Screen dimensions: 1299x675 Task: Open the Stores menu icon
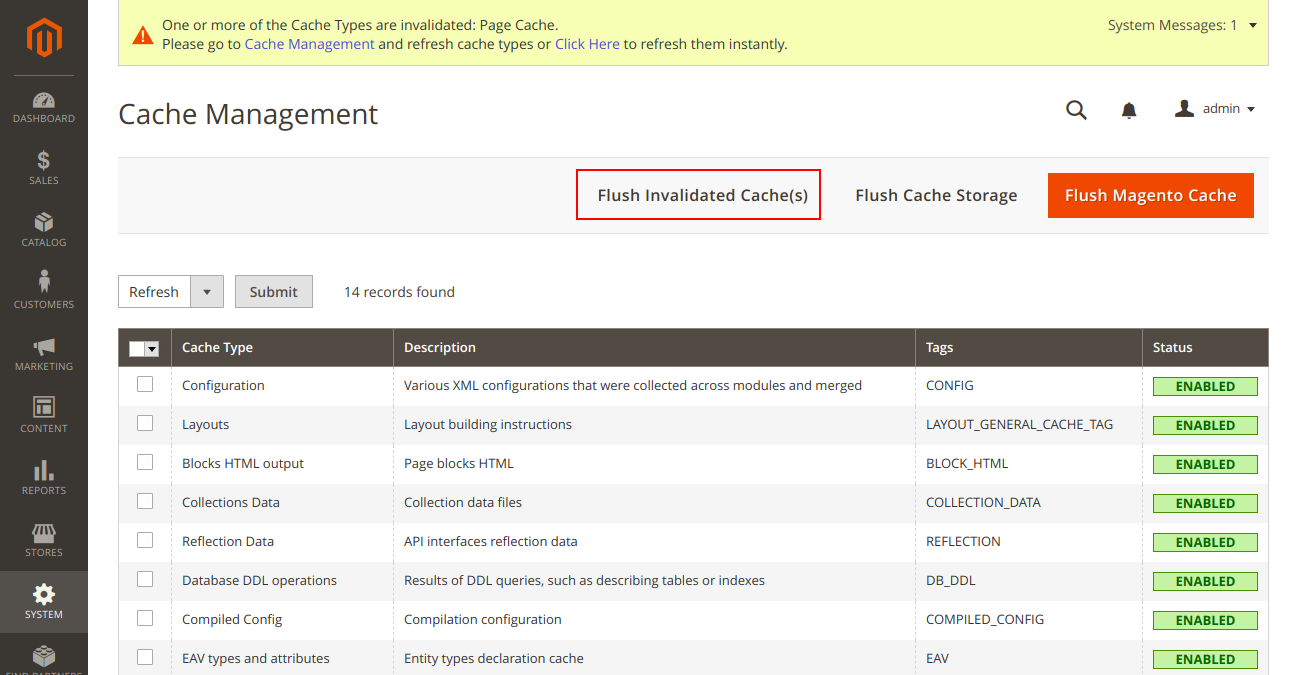click(44, 532)
